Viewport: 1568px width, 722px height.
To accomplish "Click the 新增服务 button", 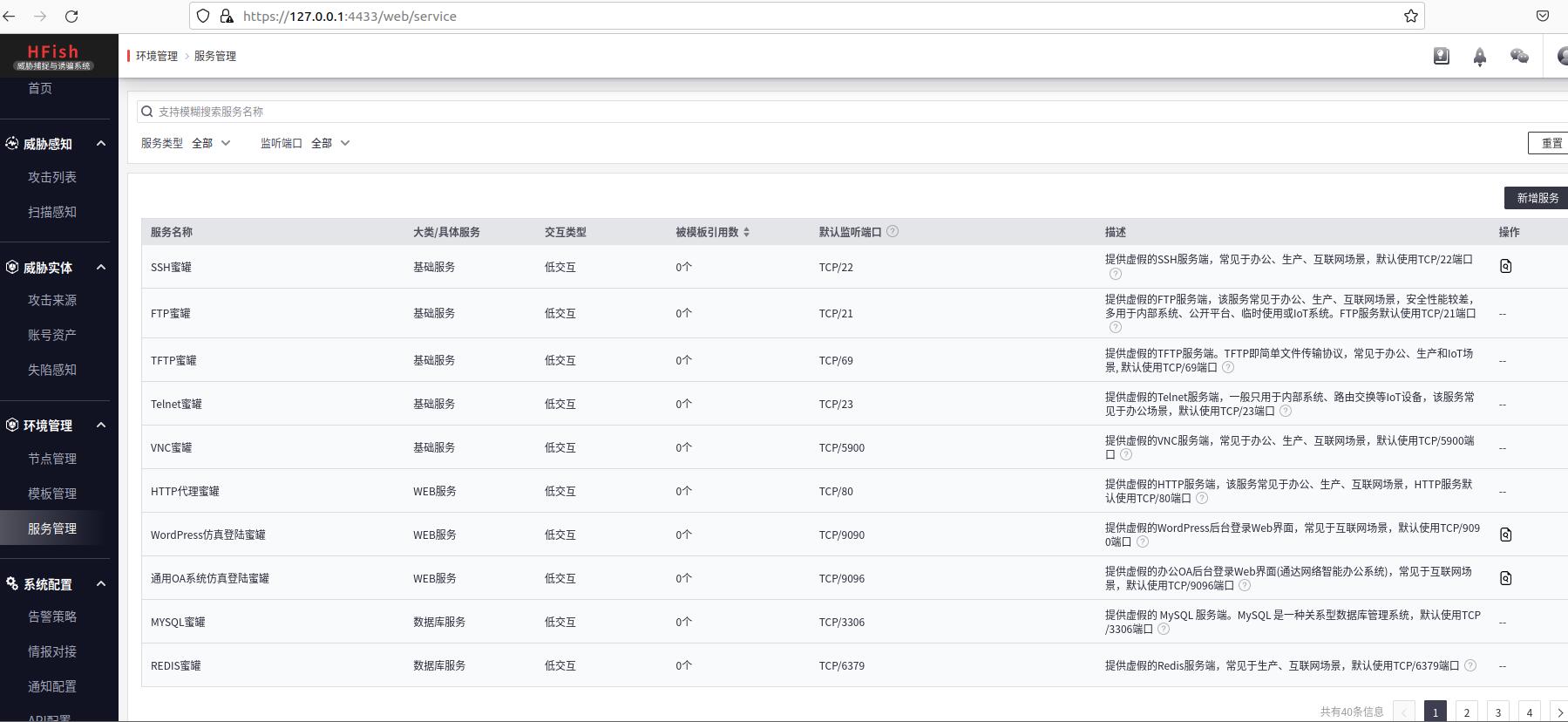I will pos(1537,198).
